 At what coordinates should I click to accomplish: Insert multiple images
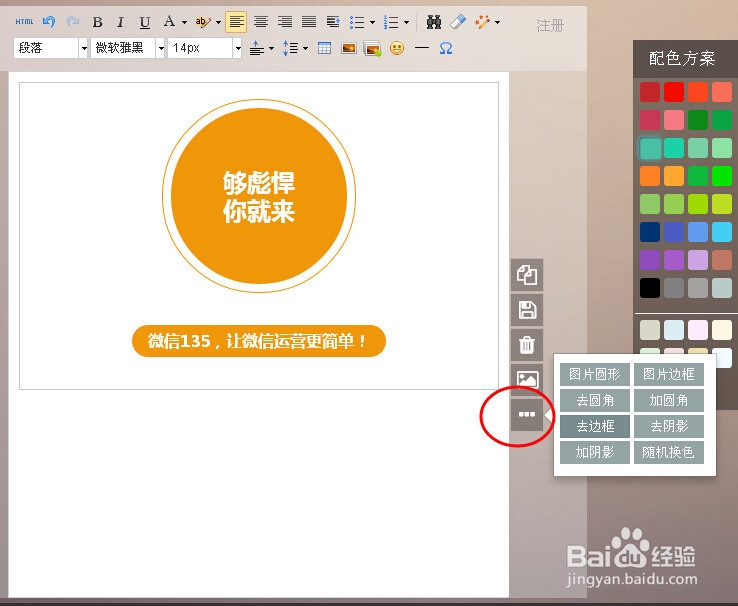[x=372, y=48]
